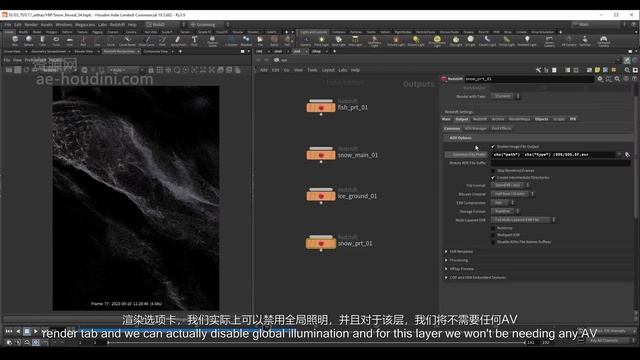
Task: Add a Sky Light from shelf
Action: (x=456, y=40)
